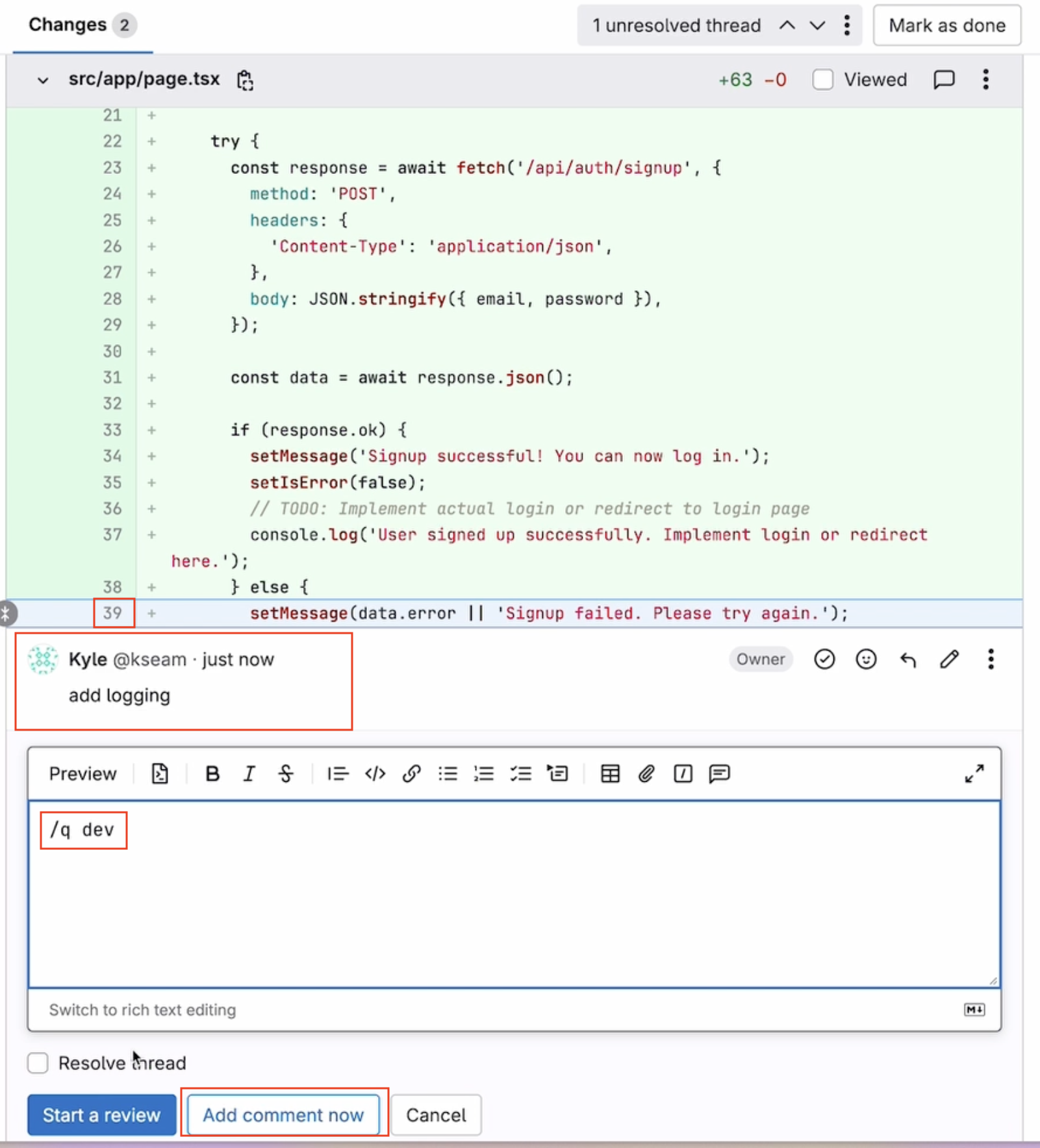
Task: Open the src/app/page.tsx file link
Action: pyautogui.click(x=144, y=79)
